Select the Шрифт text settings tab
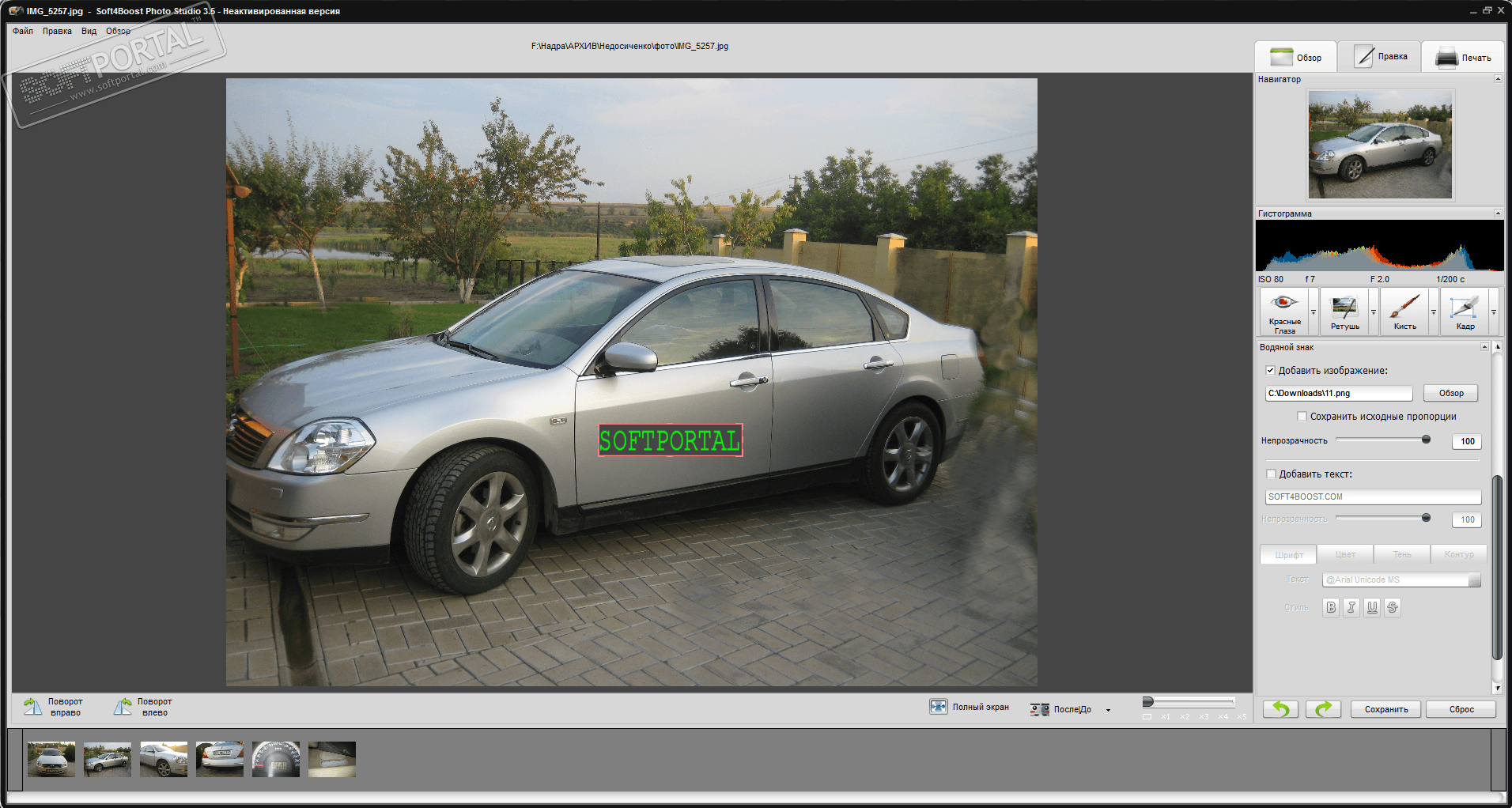The height and width of the screenshot is (808, 1512). click(1288, 554)
